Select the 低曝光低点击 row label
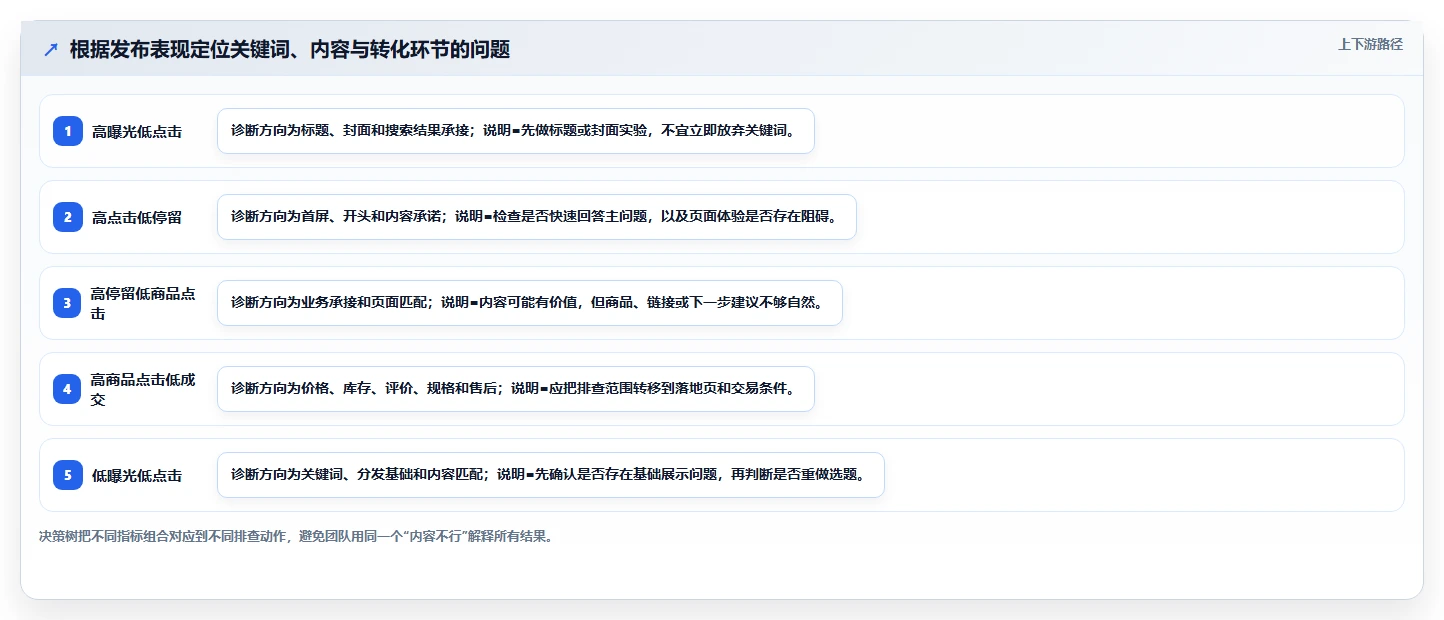The image size is (1444, 620). pyautogui.click(x=137, y=475)
